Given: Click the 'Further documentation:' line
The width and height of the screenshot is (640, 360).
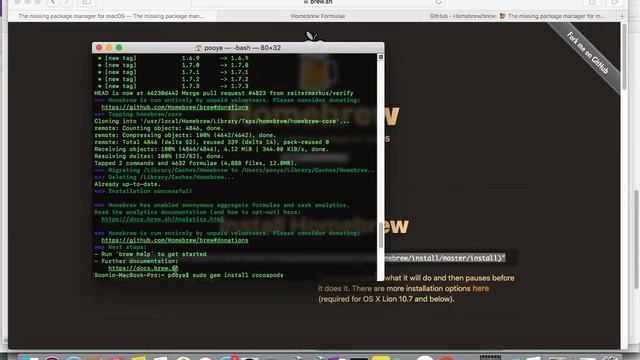Looking at the screenshot, I should point(136,261).
